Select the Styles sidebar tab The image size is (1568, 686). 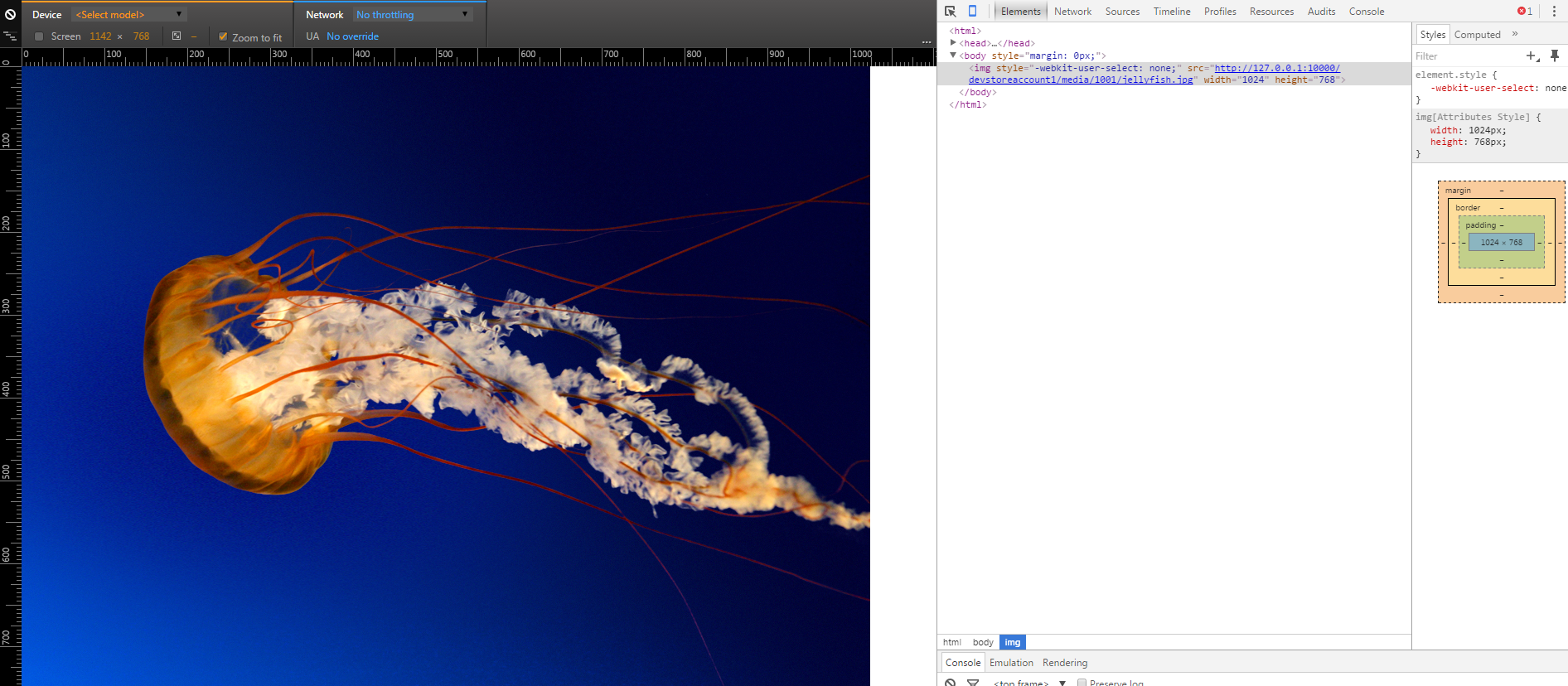click(x=1432, y=34)
